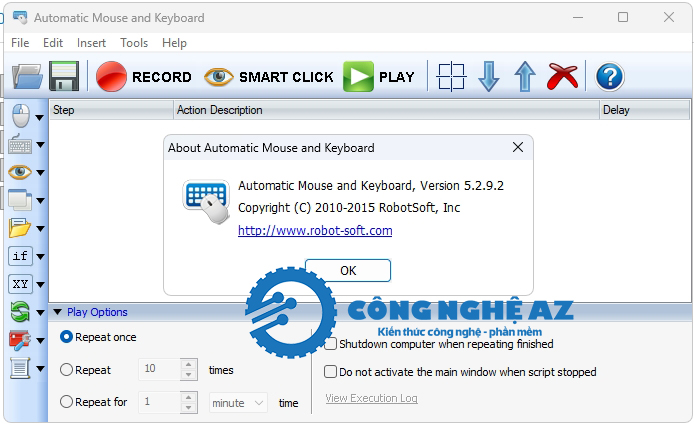
Task: Delete step using the red X icon
Action: 563,77
